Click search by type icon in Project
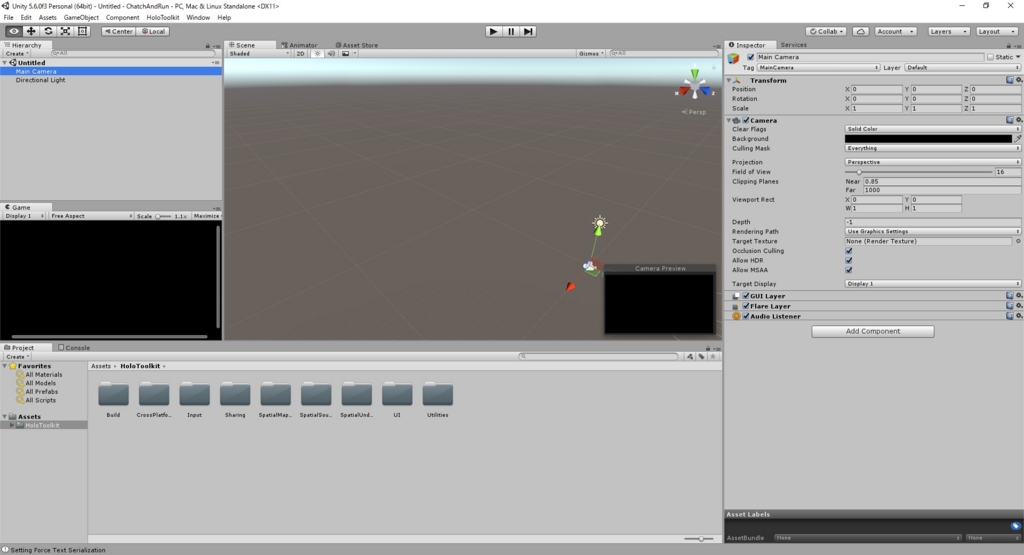The width and height of the screenshot is (1024, 555). coord(690,357)
